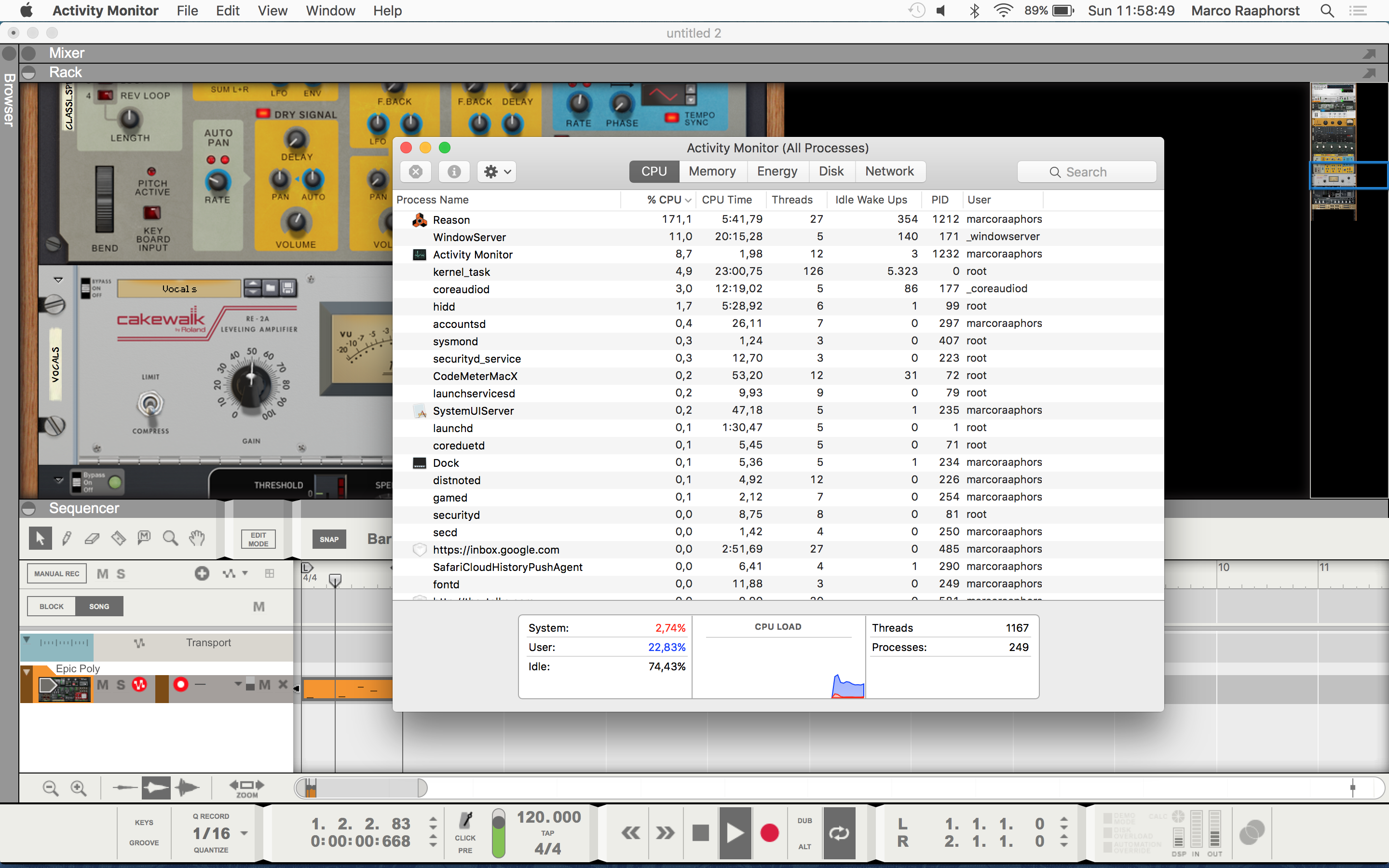Screen dimensions: 1389x868
Task: Expand the Mixer panel
Action: (29, 54)
